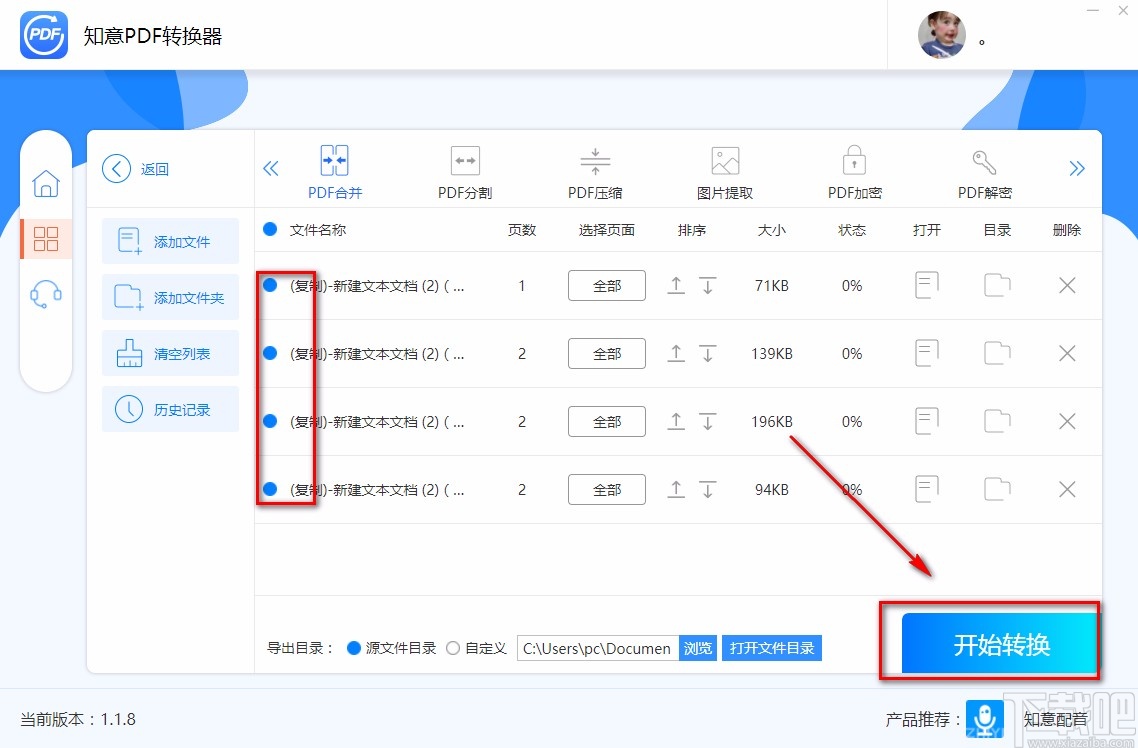This screenshot has height=748, width=1138.
Task: Choose the 自定义 custom output directory option
Action: 453,647
